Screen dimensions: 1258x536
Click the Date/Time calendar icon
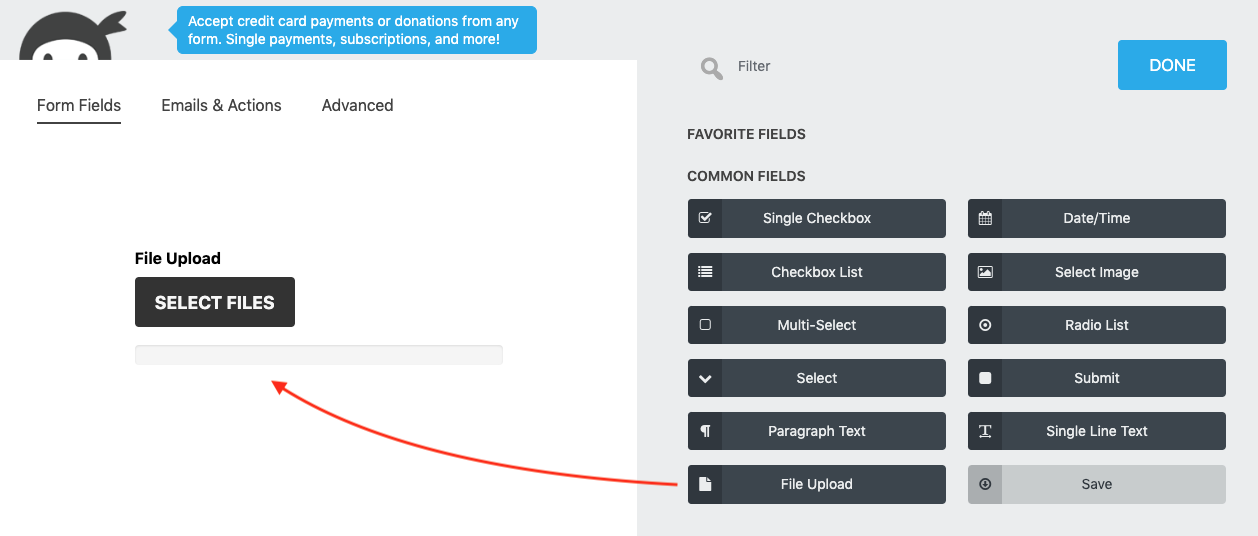click(x=985, y=218)
